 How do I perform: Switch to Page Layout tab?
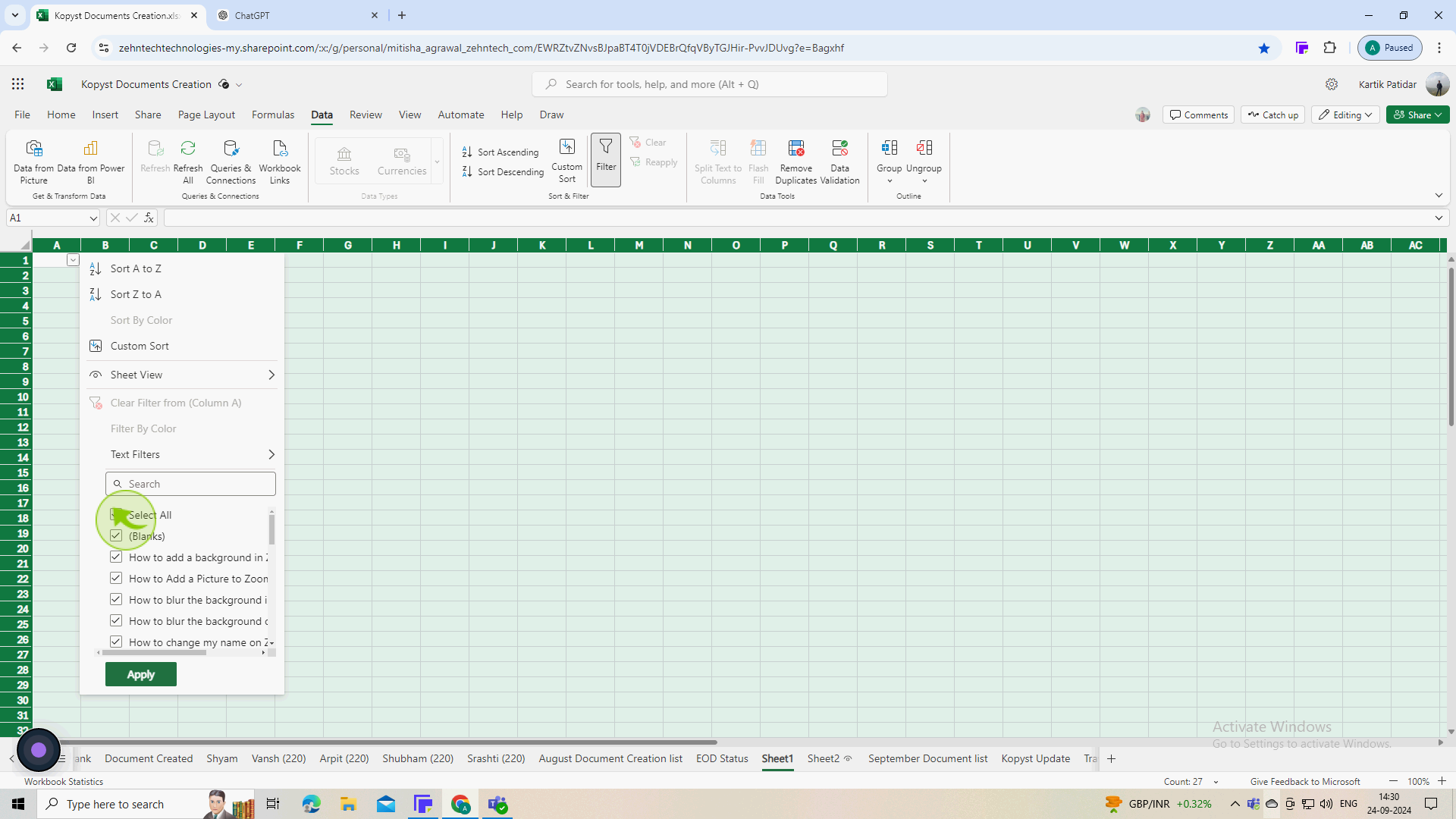[206, 115]
